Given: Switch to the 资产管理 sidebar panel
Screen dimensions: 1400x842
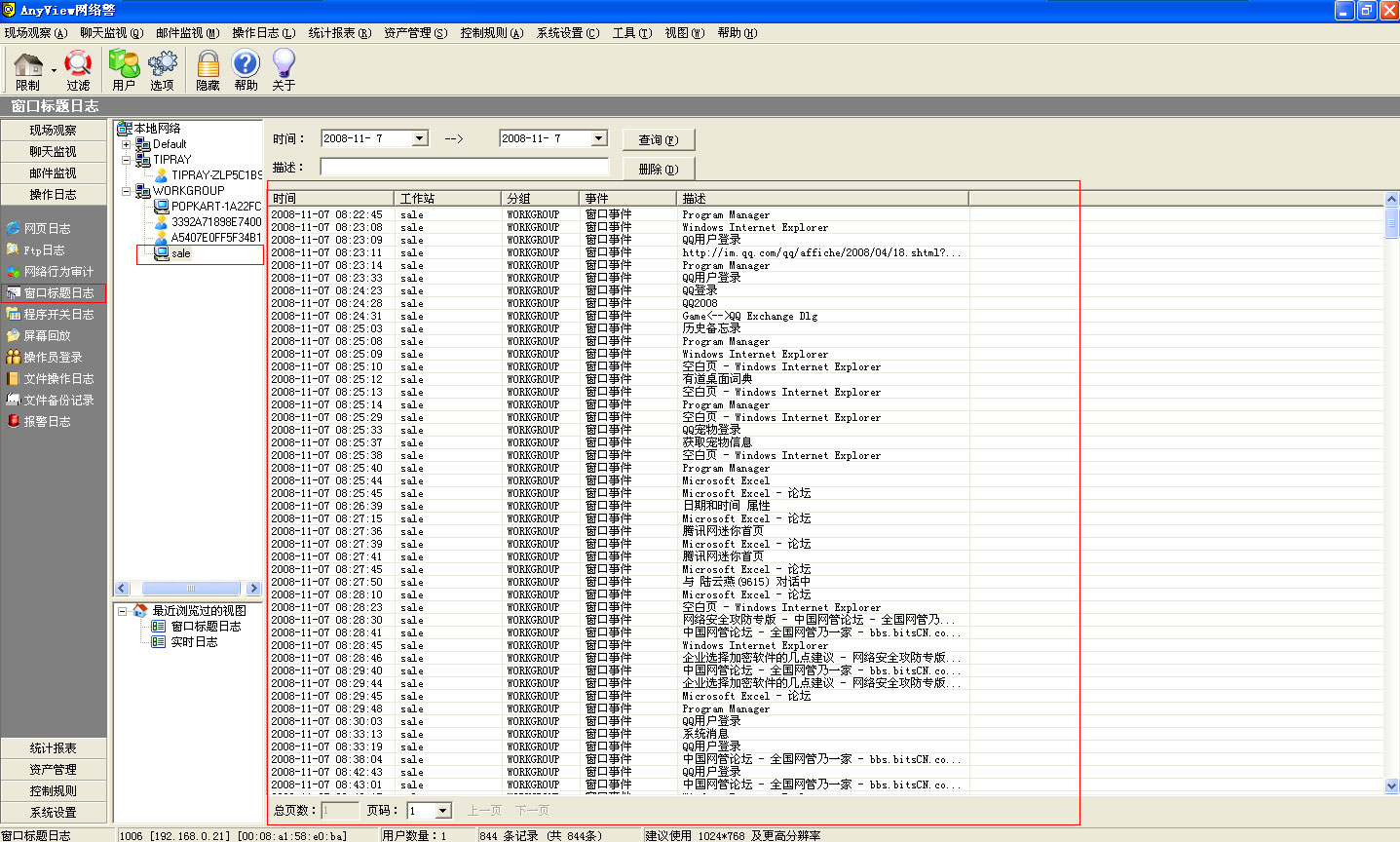Looking at the screenshot, I should click(x=53, y=770).
